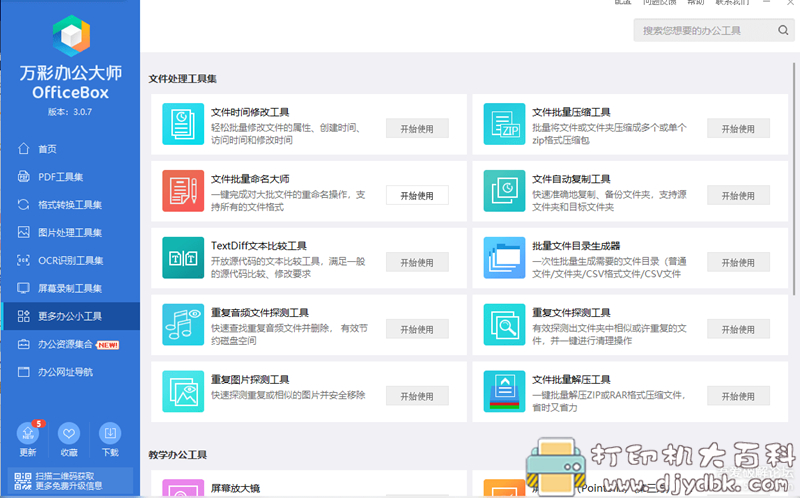Click the 屏幕放大镜 title text

[235, 488]
